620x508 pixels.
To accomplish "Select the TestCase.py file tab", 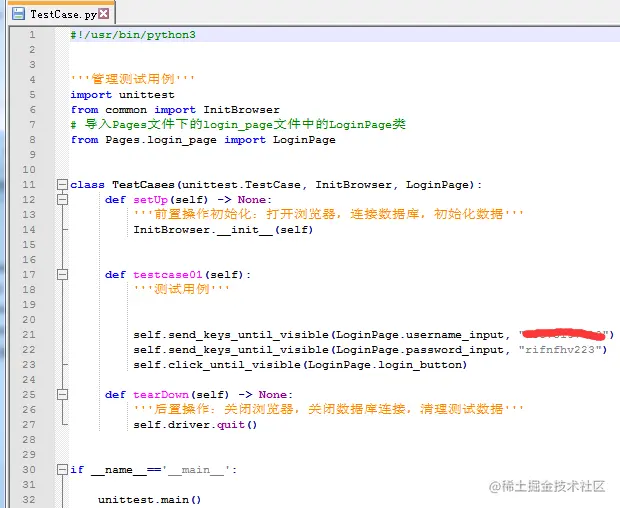I will (x=61, y=14).
